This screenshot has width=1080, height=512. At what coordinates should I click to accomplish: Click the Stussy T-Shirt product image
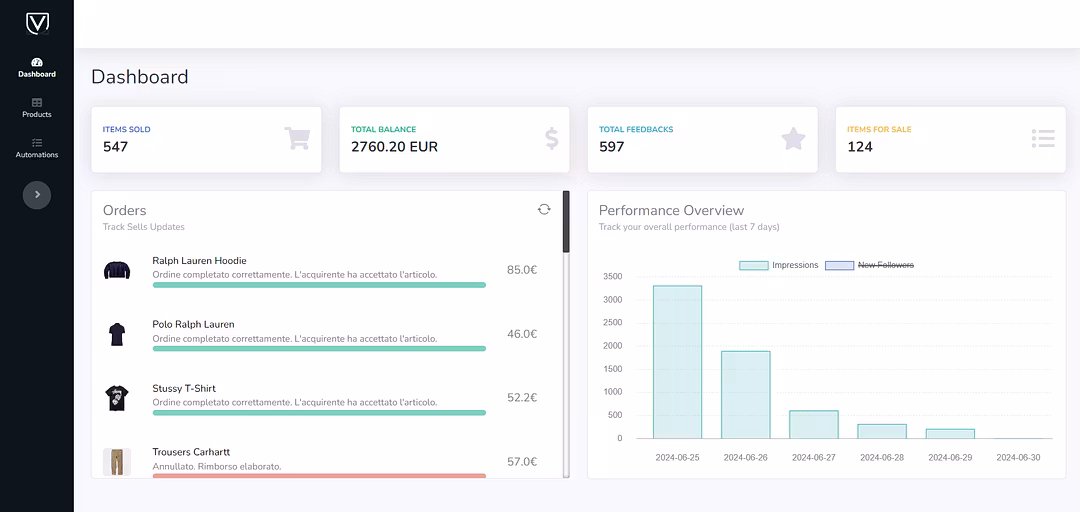(117, 398)
